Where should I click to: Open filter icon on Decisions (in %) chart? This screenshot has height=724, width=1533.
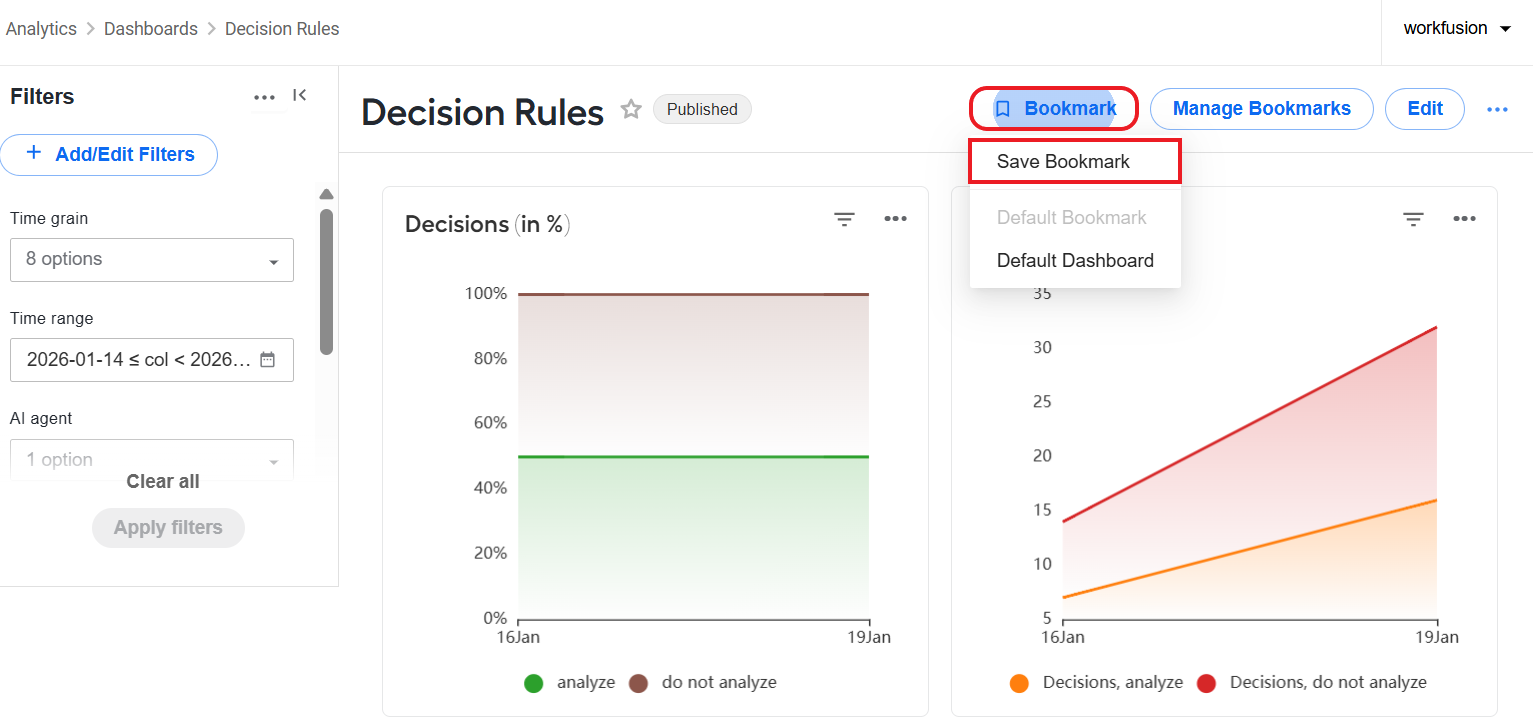(845, 219)
